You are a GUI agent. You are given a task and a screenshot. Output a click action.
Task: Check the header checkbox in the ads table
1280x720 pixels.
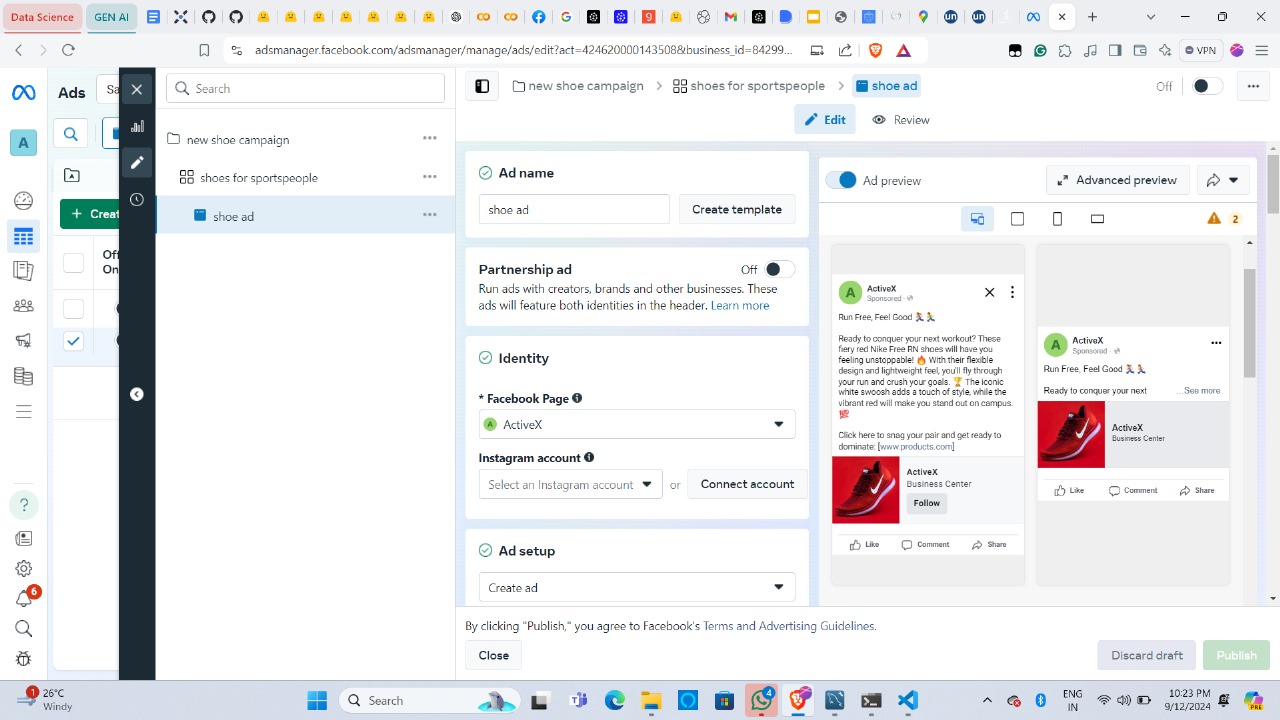73,263
